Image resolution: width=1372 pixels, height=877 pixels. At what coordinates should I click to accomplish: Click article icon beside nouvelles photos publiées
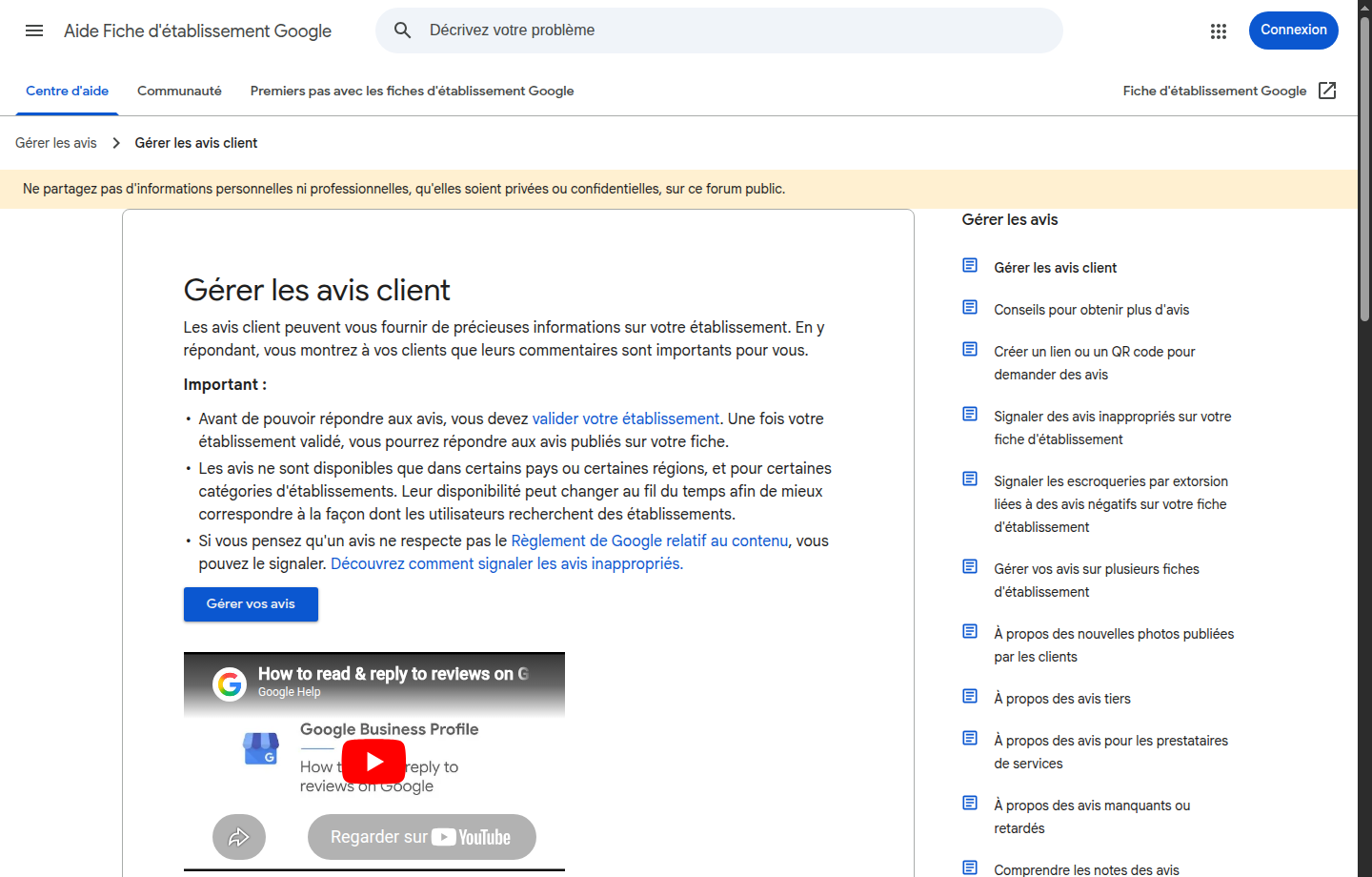click(970, 631)
